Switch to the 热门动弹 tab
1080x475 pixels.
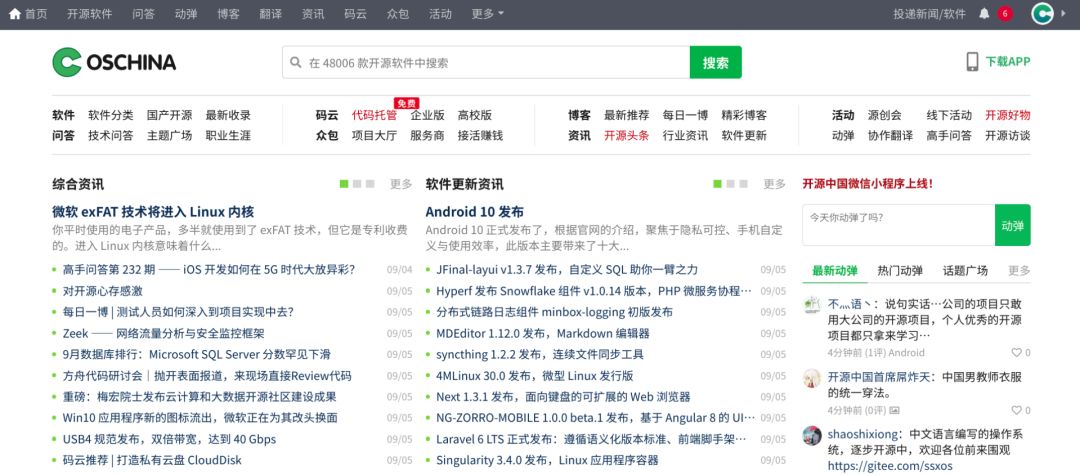click(900, 271)
